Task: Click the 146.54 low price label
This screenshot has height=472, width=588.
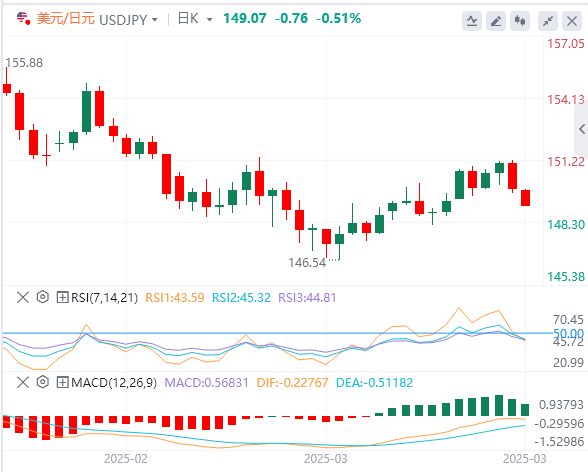Action: [307, 262]
